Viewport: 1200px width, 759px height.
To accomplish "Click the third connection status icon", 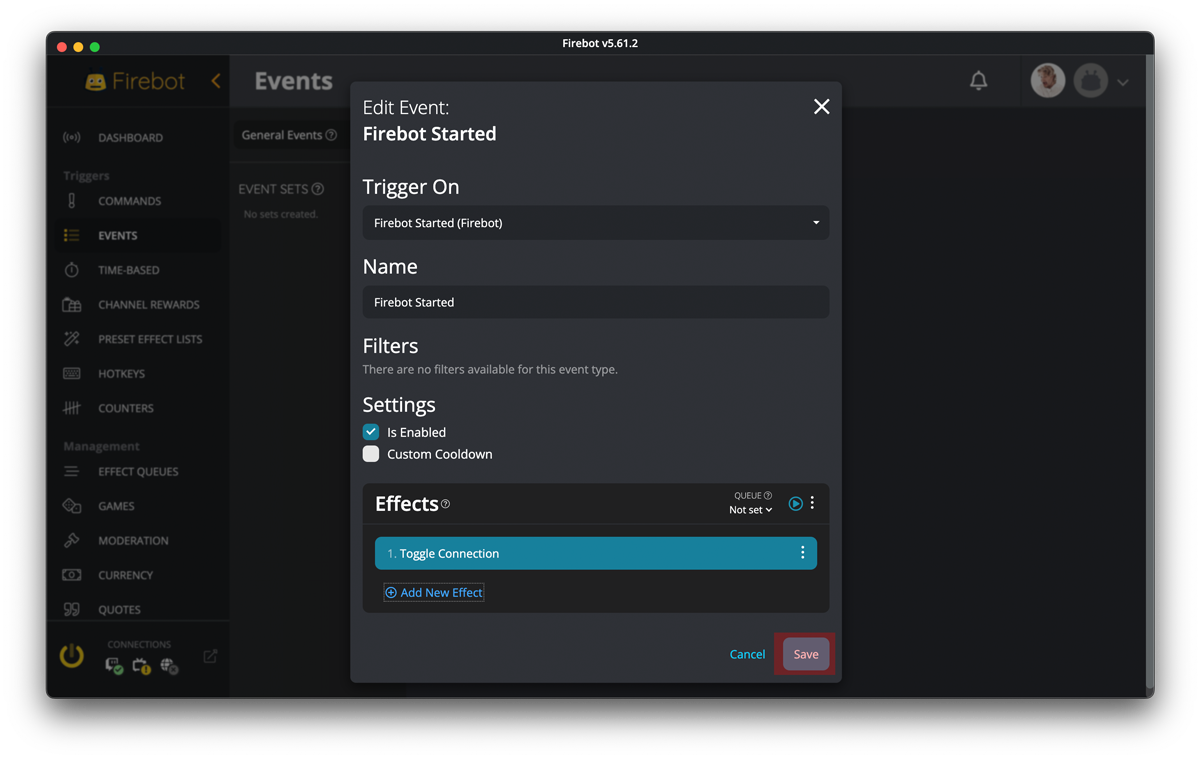I will (x=169, y=665).
